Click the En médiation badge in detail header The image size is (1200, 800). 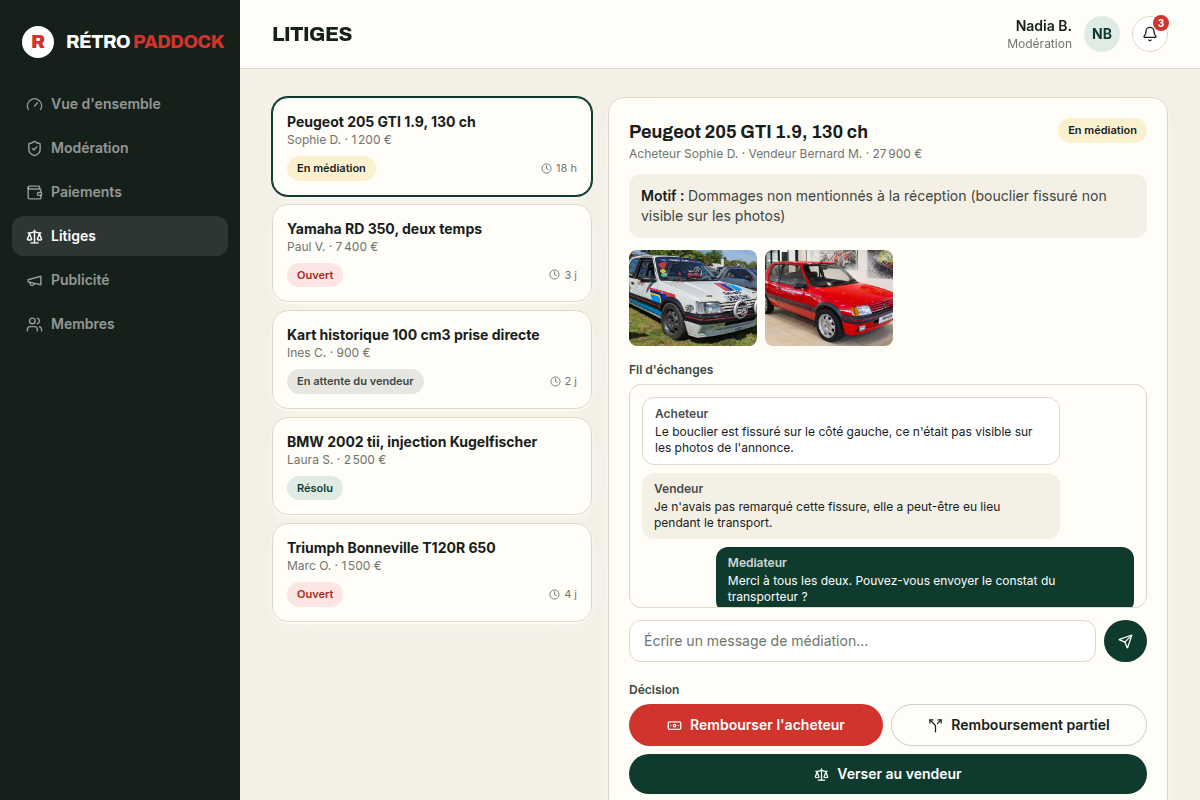1102,130
